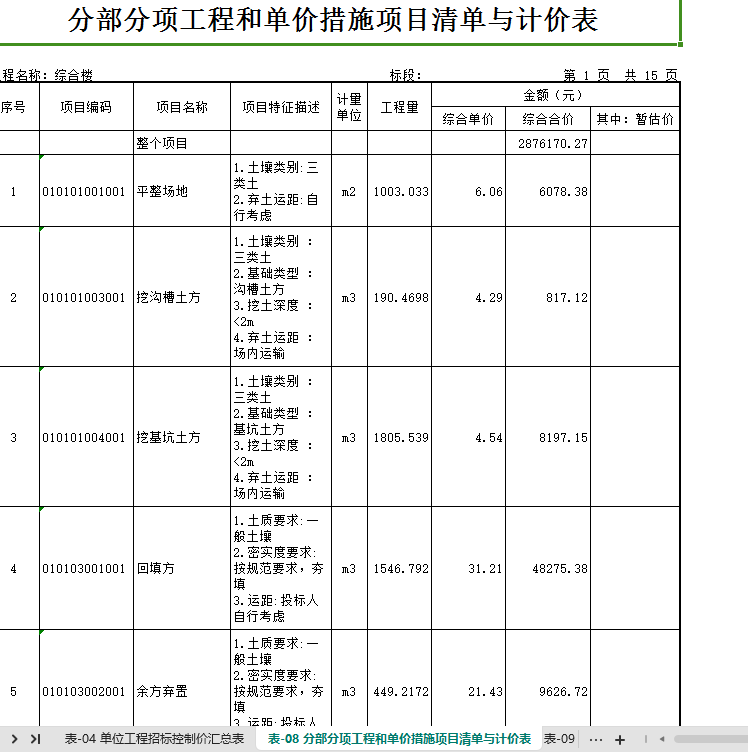Select header cell 综合合价
748x752 pixels.
coord(548,118)
